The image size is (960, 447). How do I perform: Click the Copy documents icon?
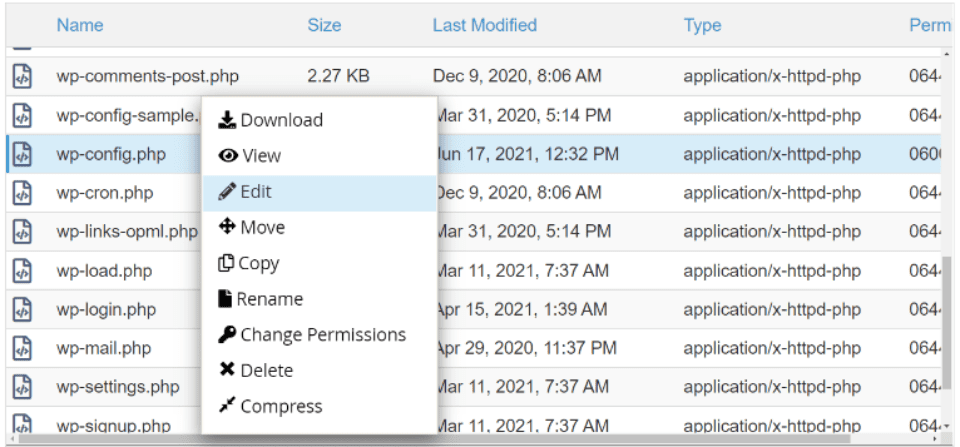coord(227,264)
